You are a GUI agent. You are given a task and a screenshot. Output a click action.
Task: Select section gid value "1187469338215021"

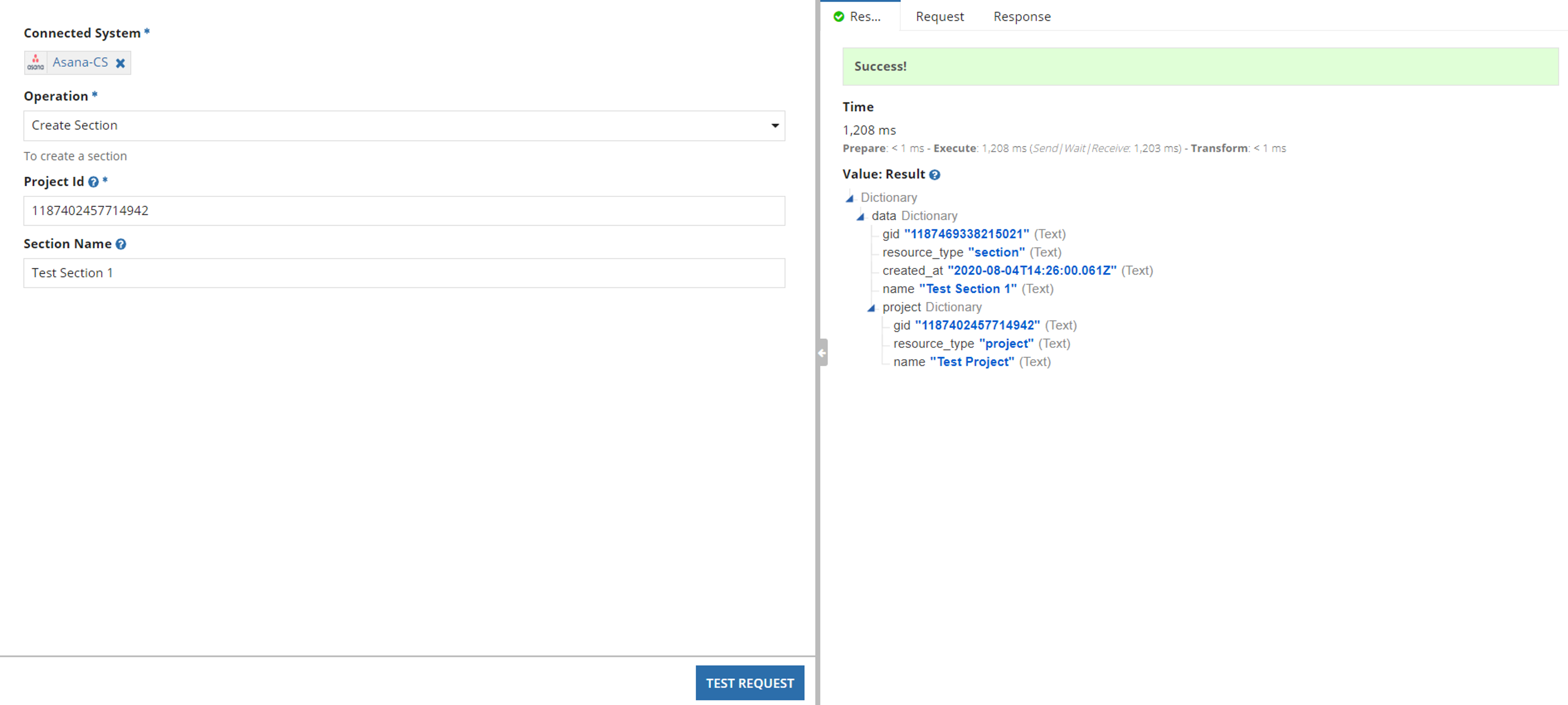pos(967,234)
